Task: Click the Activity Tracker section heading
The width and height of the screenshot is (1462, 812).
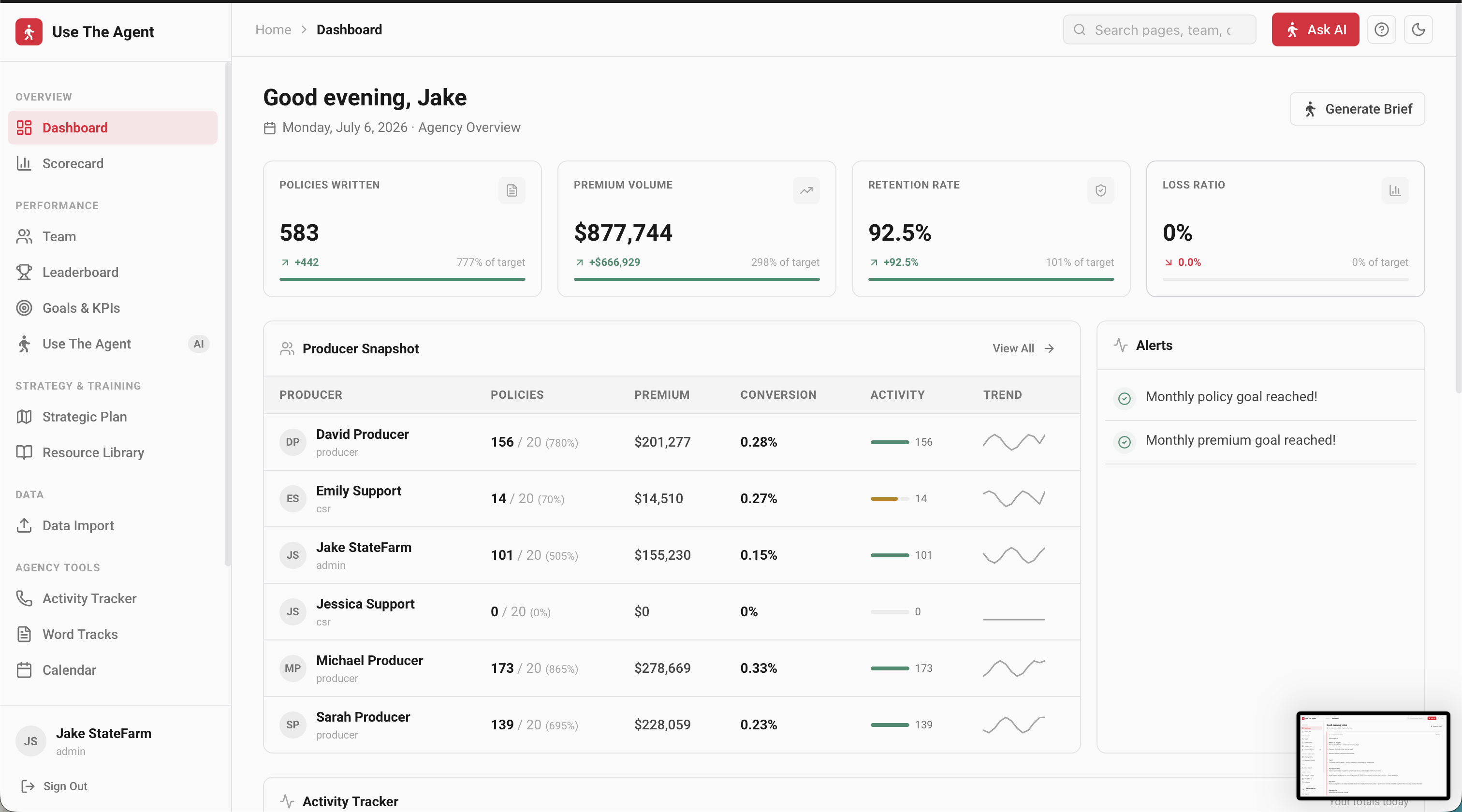Action: click(x=350, y=802)
